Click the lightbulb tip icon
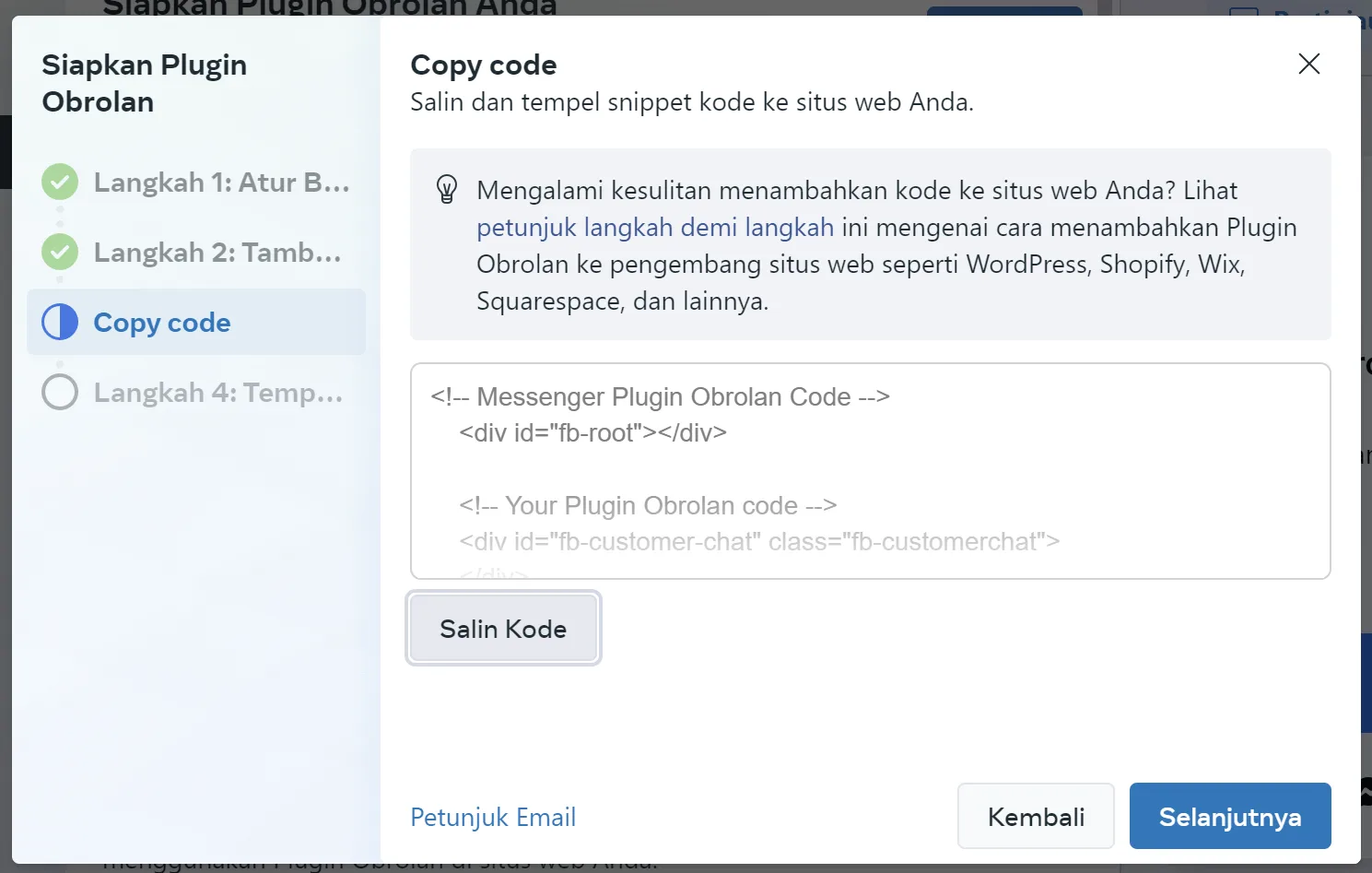1372x873 pixels. (x=446, y=189)
